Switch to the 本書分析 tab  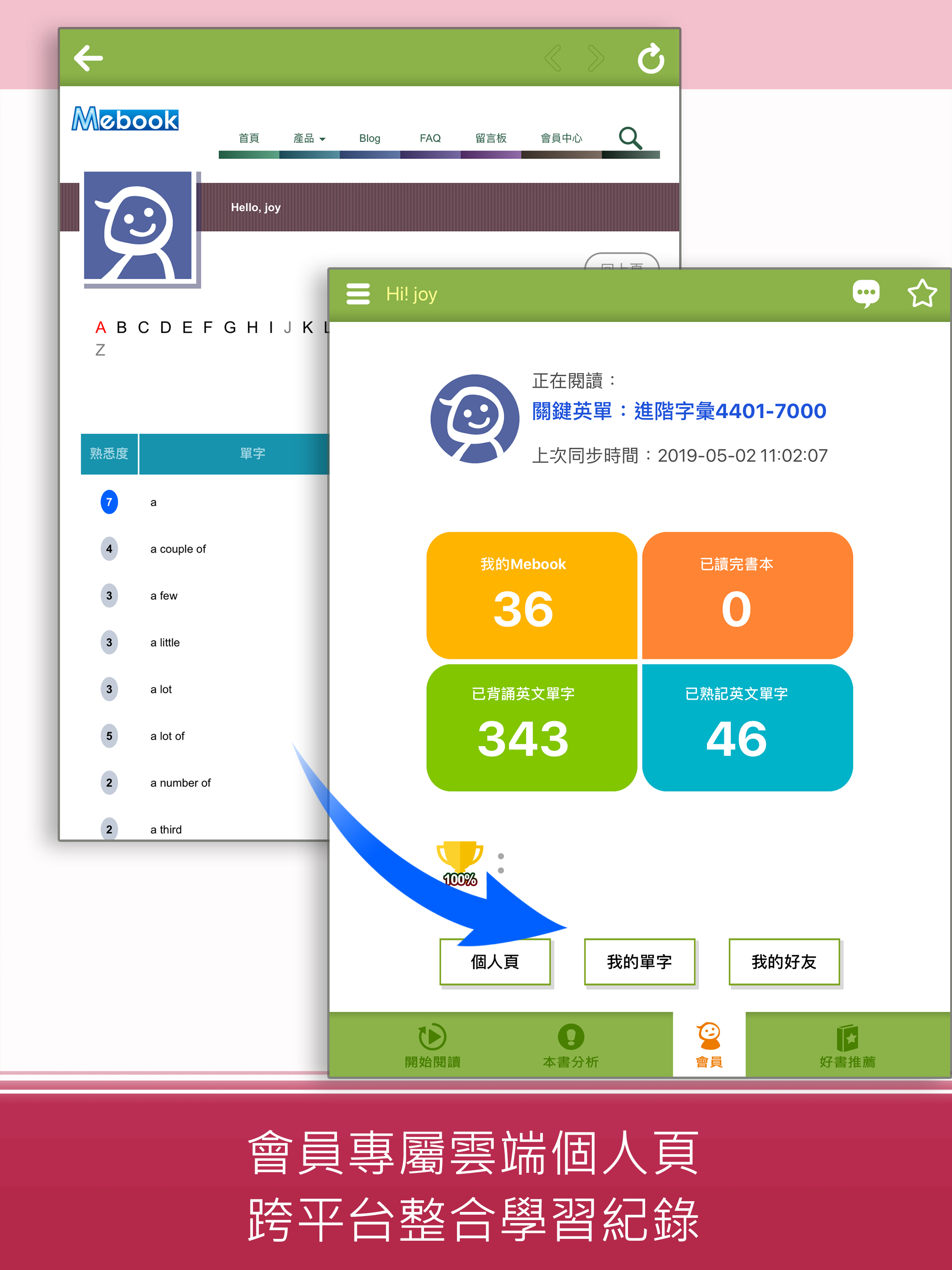(x=571, y=1045)
